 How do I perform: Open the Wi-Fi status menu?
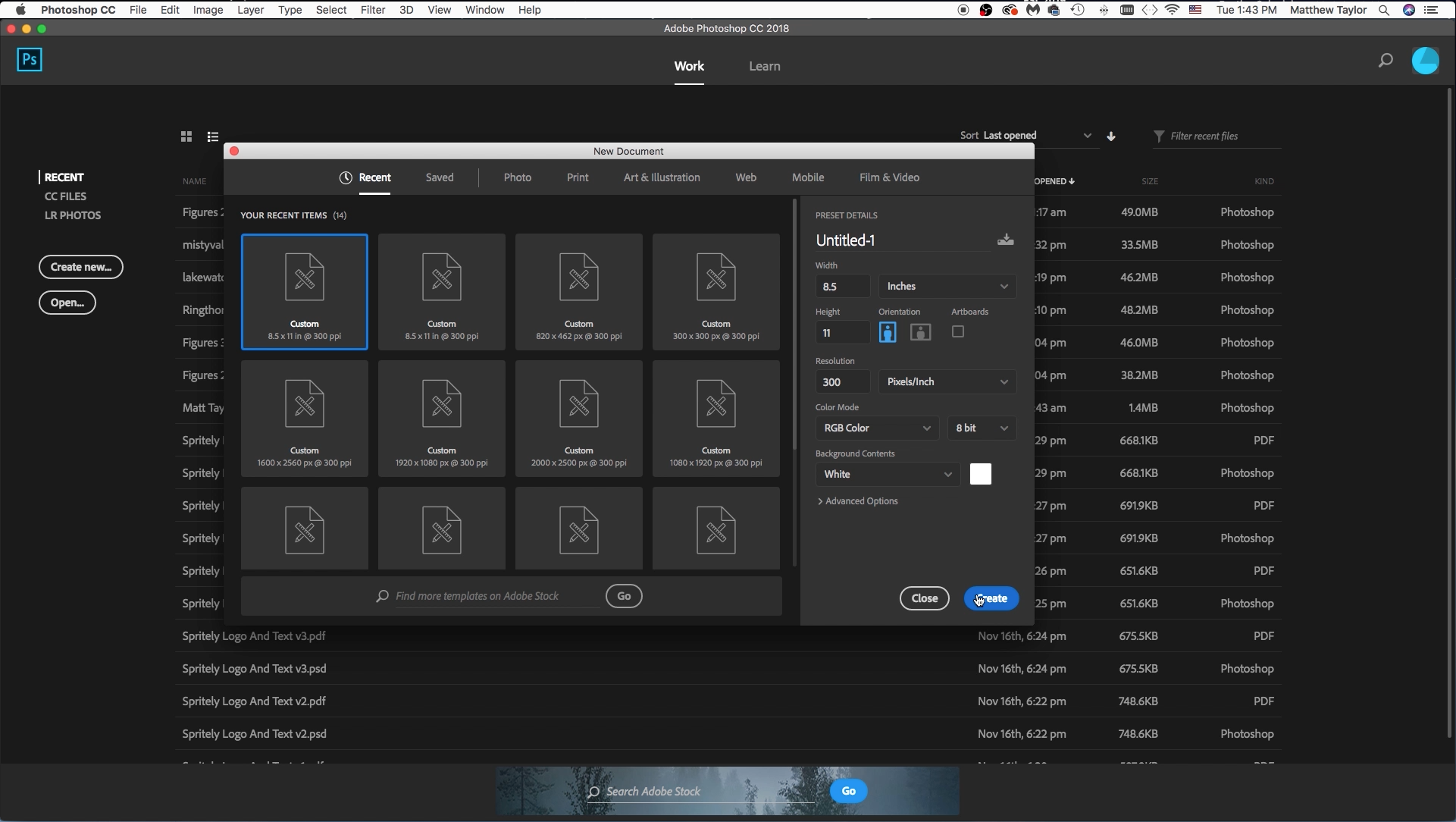coord(1173,10)
